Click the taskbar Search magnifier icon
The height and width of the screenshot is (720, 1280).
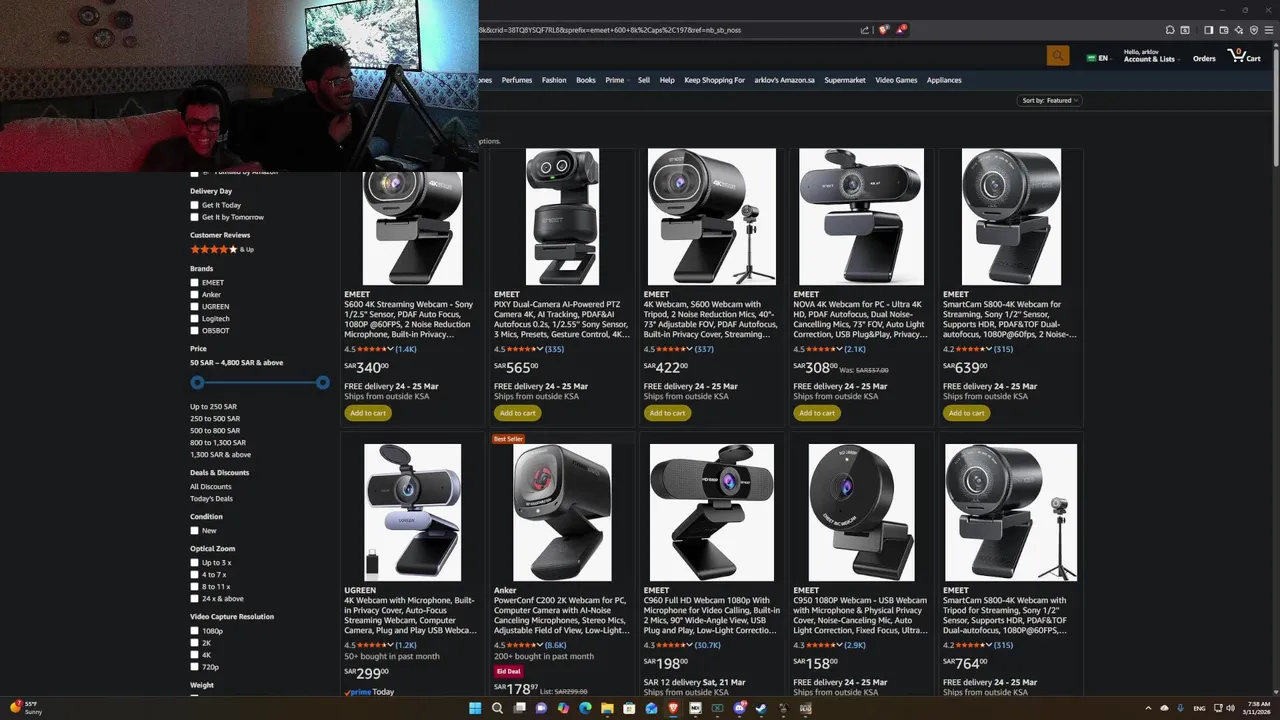click(x=497, y=708)
